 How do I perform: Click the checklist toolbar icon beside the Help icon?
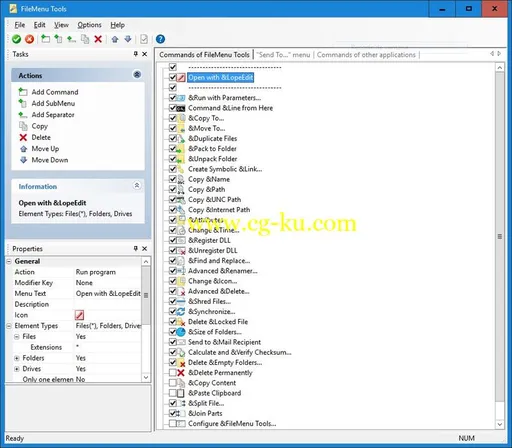click(144, 39)
